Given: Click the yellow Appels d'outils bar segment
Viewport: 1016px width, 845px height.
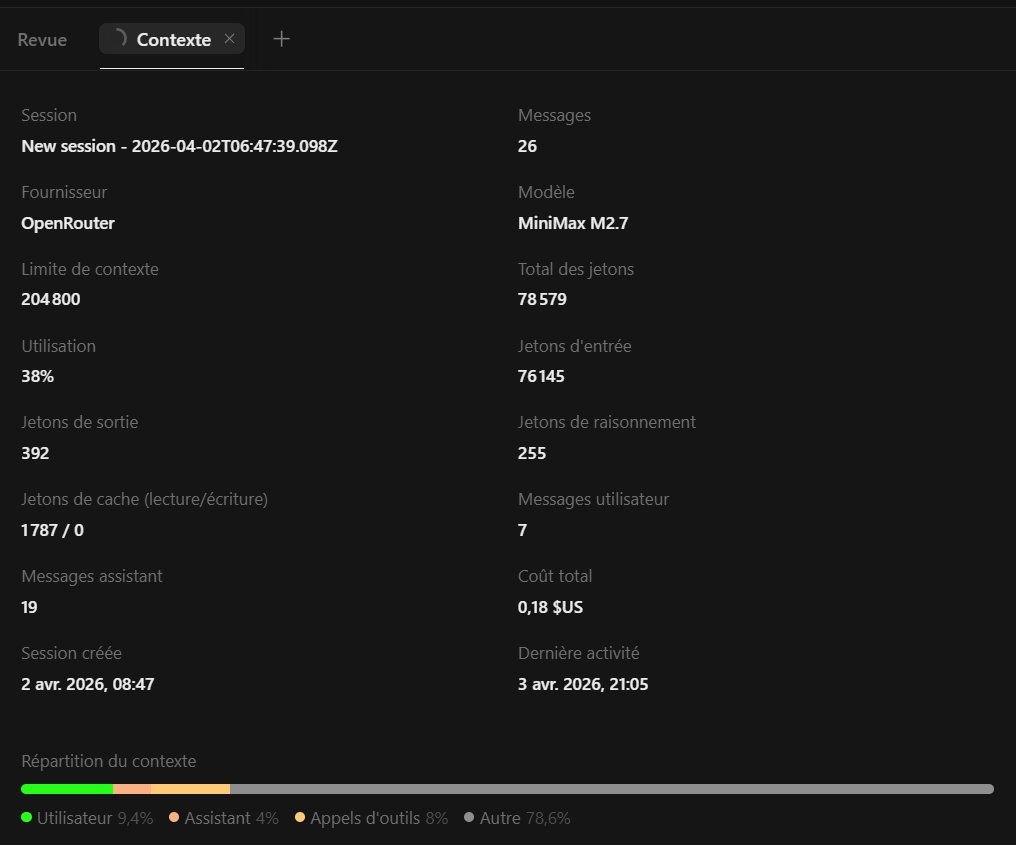Looking at the screenshot, I should pos(190,789).
